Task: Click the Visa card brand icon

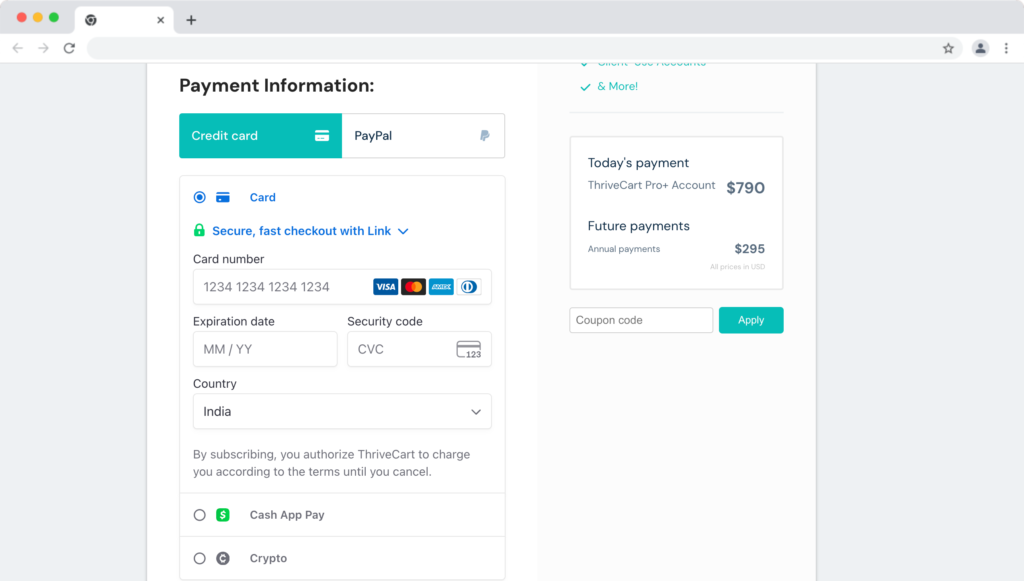Action: 385,286
